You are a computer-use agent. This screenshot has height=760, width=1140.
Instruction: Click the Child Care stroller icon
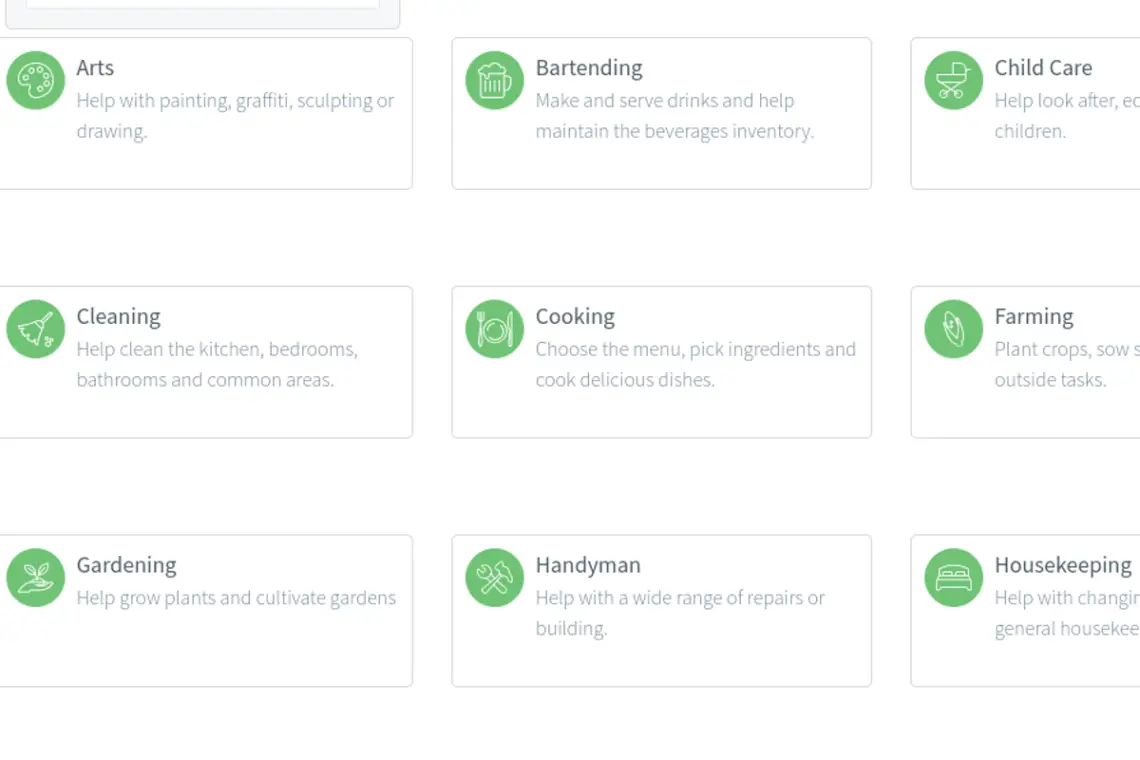[953, 80]
